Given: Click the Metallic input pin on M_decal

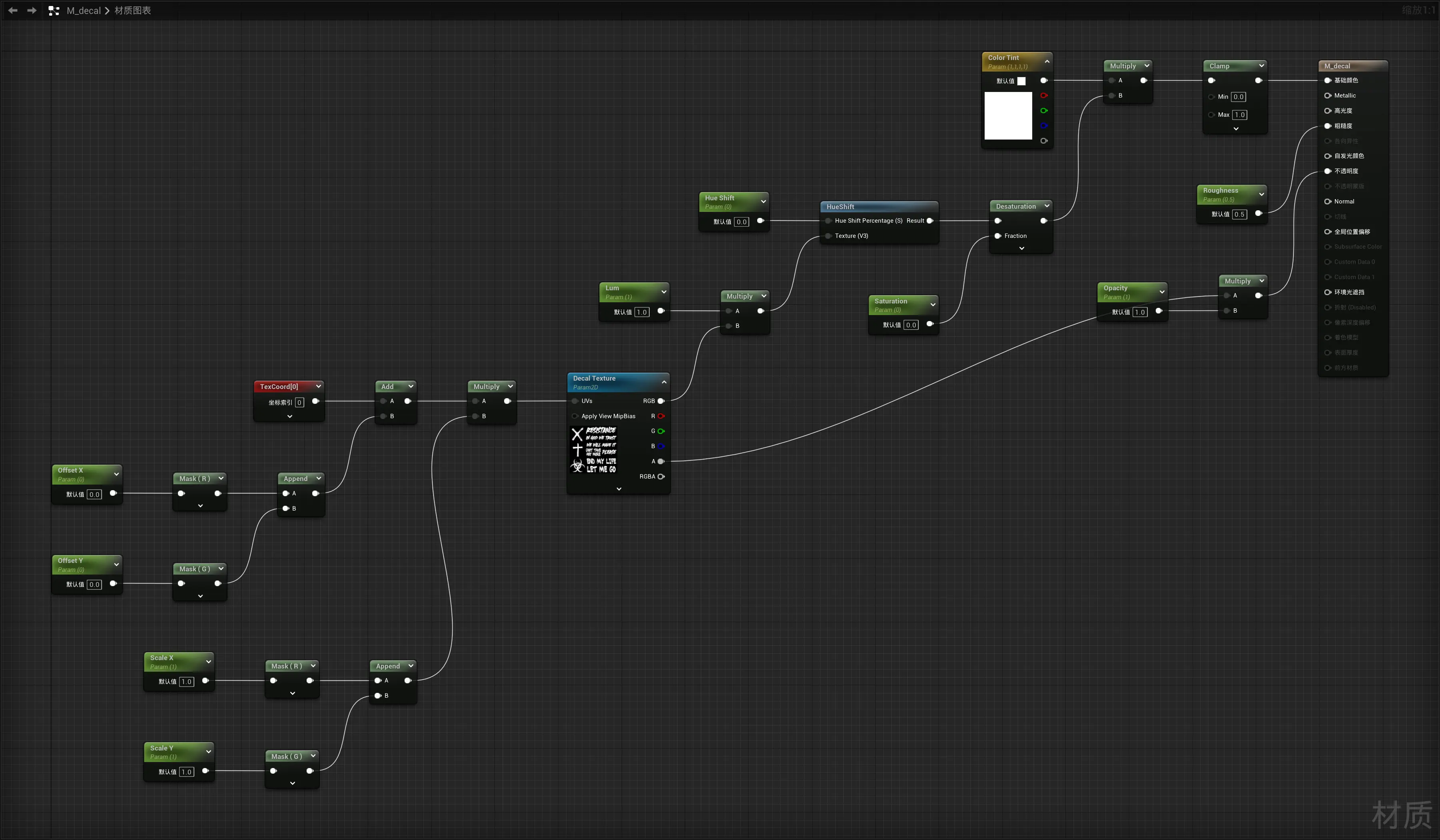Looking at the screenshot, I should pos(1327,96).
